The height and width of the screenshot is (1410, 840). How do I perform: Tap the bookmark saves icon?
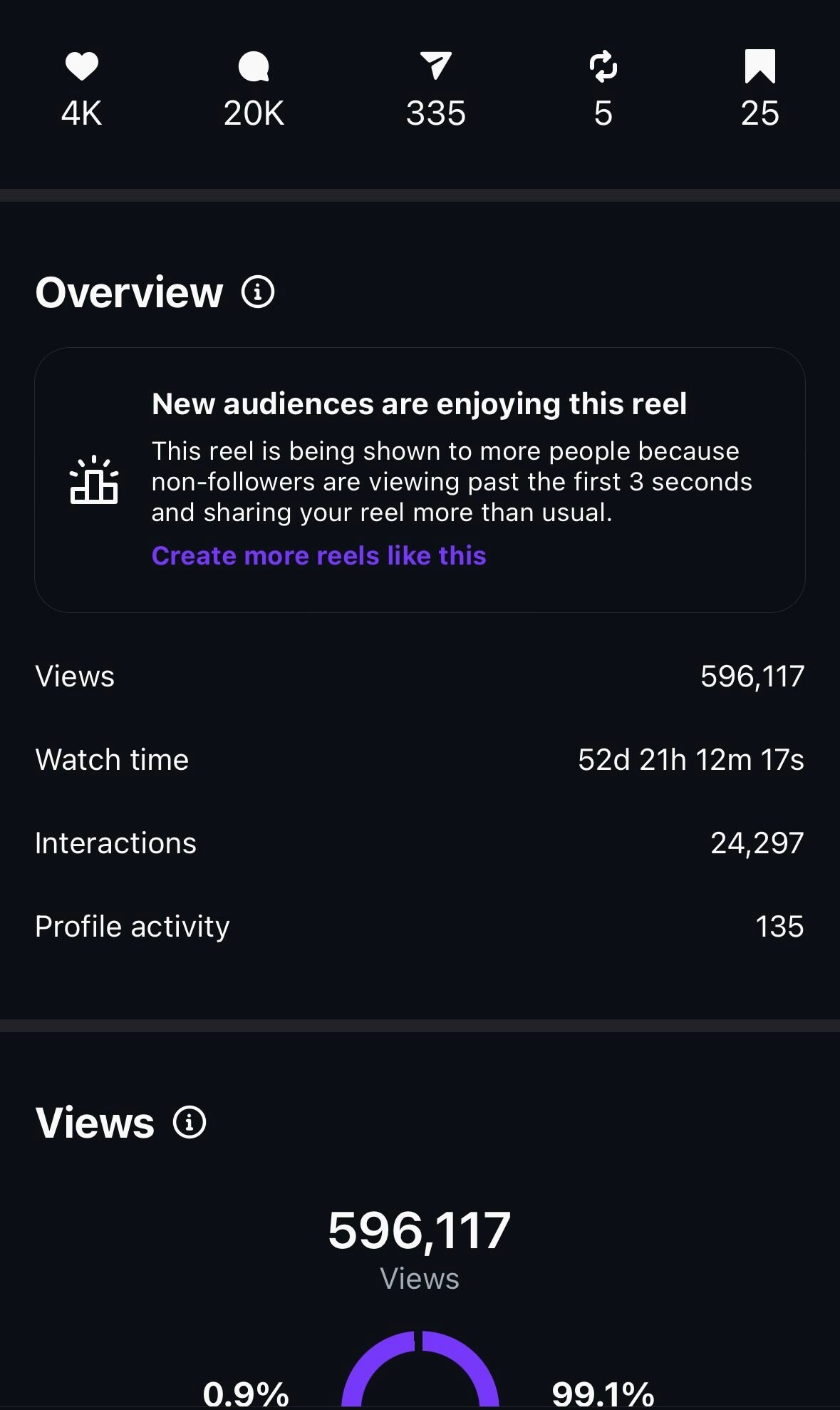coord(759,66)
